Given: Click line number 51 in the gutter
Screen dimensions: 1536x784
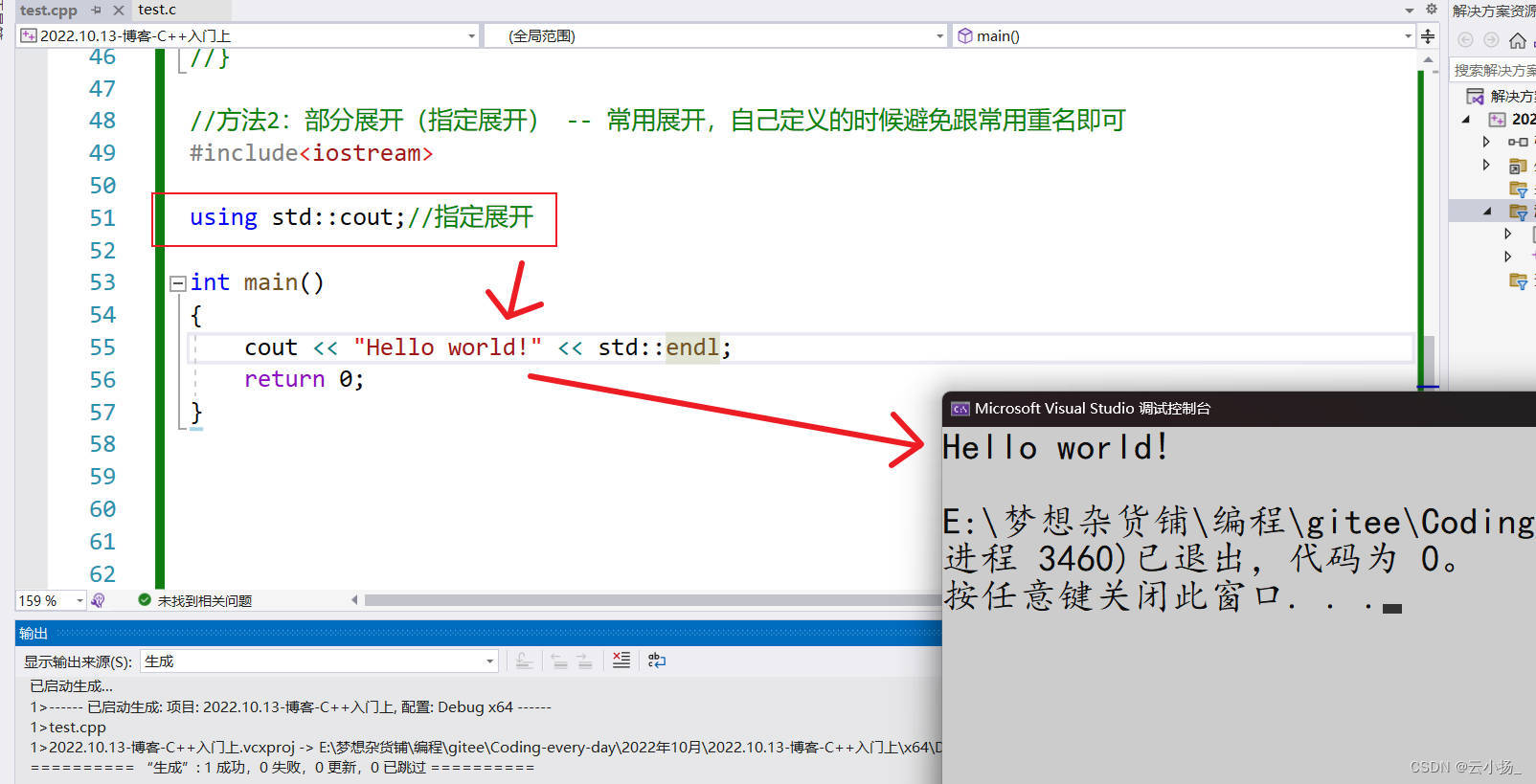Looking at the screenshot, I should (102, 218).
